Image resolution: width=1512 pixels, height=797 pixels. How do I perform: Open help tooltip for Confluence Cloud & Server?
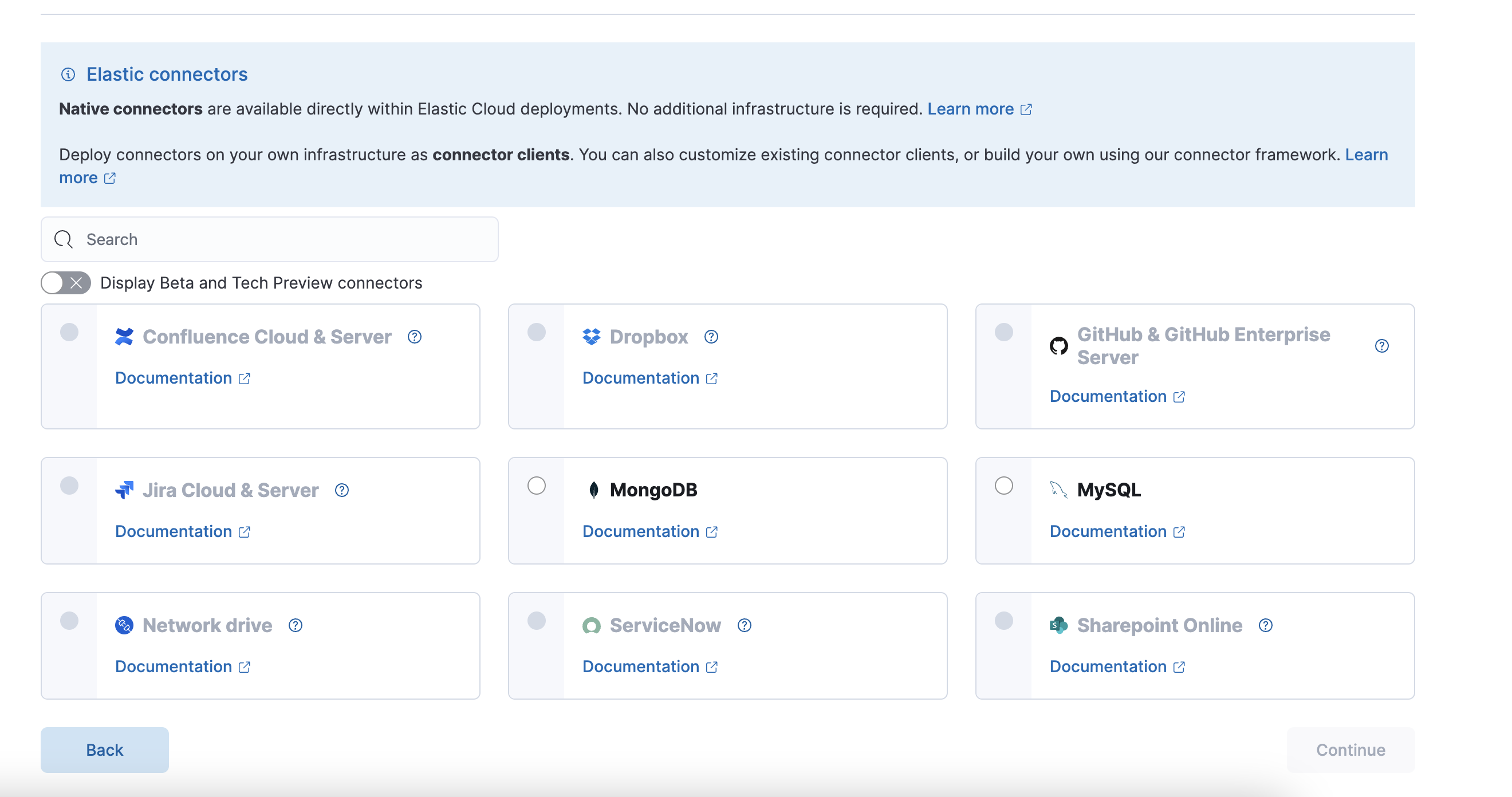tap(415, 337)
